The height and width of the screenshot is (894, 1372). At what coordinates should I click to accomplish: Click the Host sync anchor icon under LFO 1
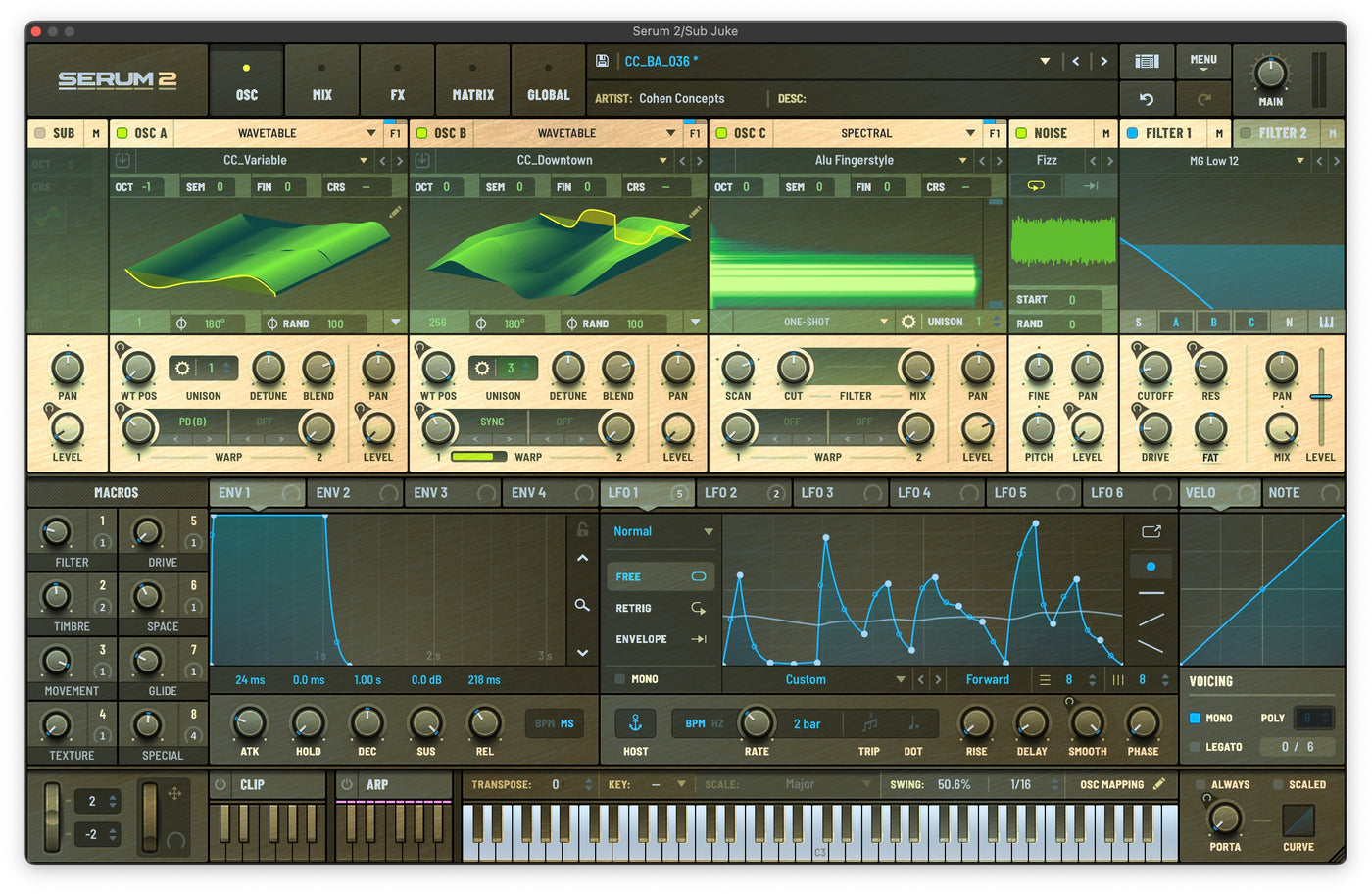tap(635, 723)
